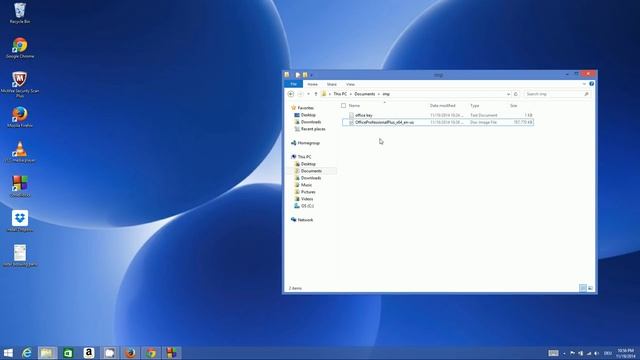Sort files by Type column
The height and width of the screenshot is (360, 640).
[475, 105]
